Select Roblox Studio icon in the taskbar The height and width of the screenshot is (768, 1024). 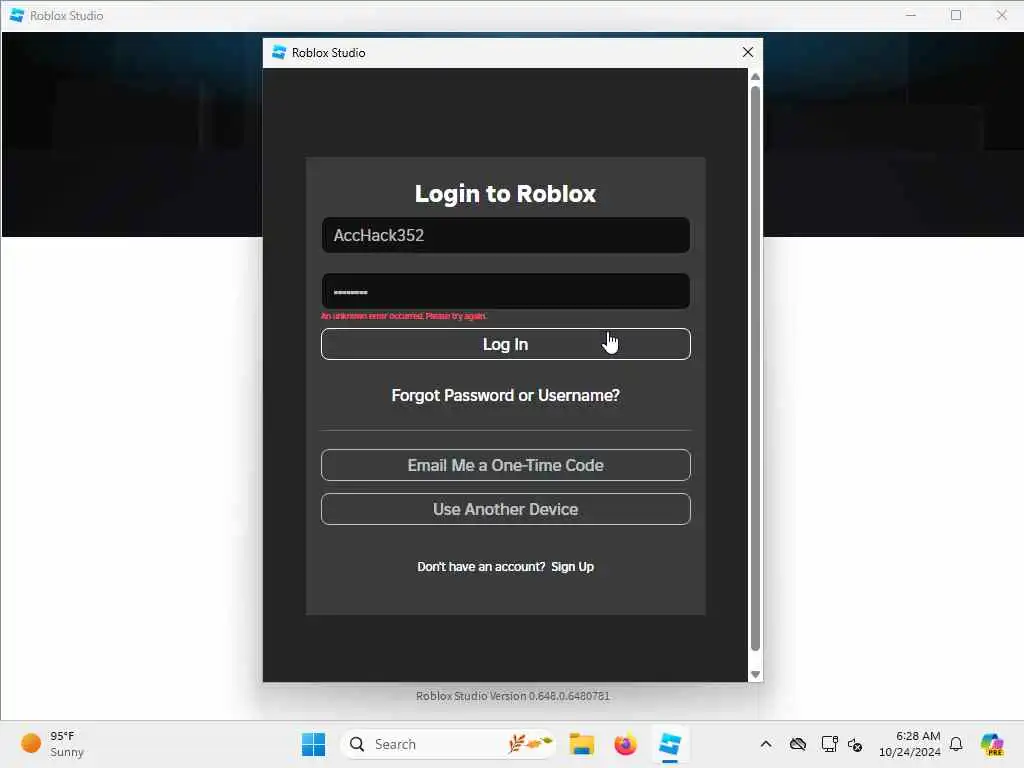669,744
